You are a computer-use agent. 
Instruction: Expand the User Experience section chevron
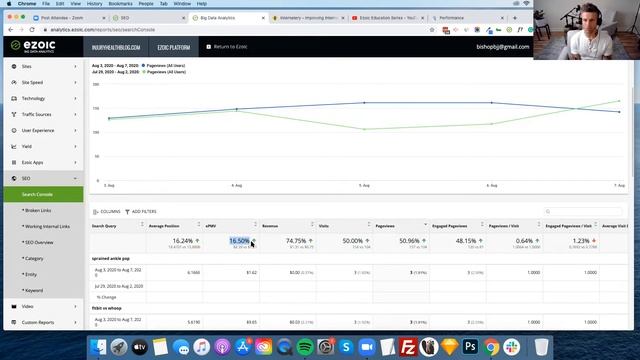pos(75,130)
